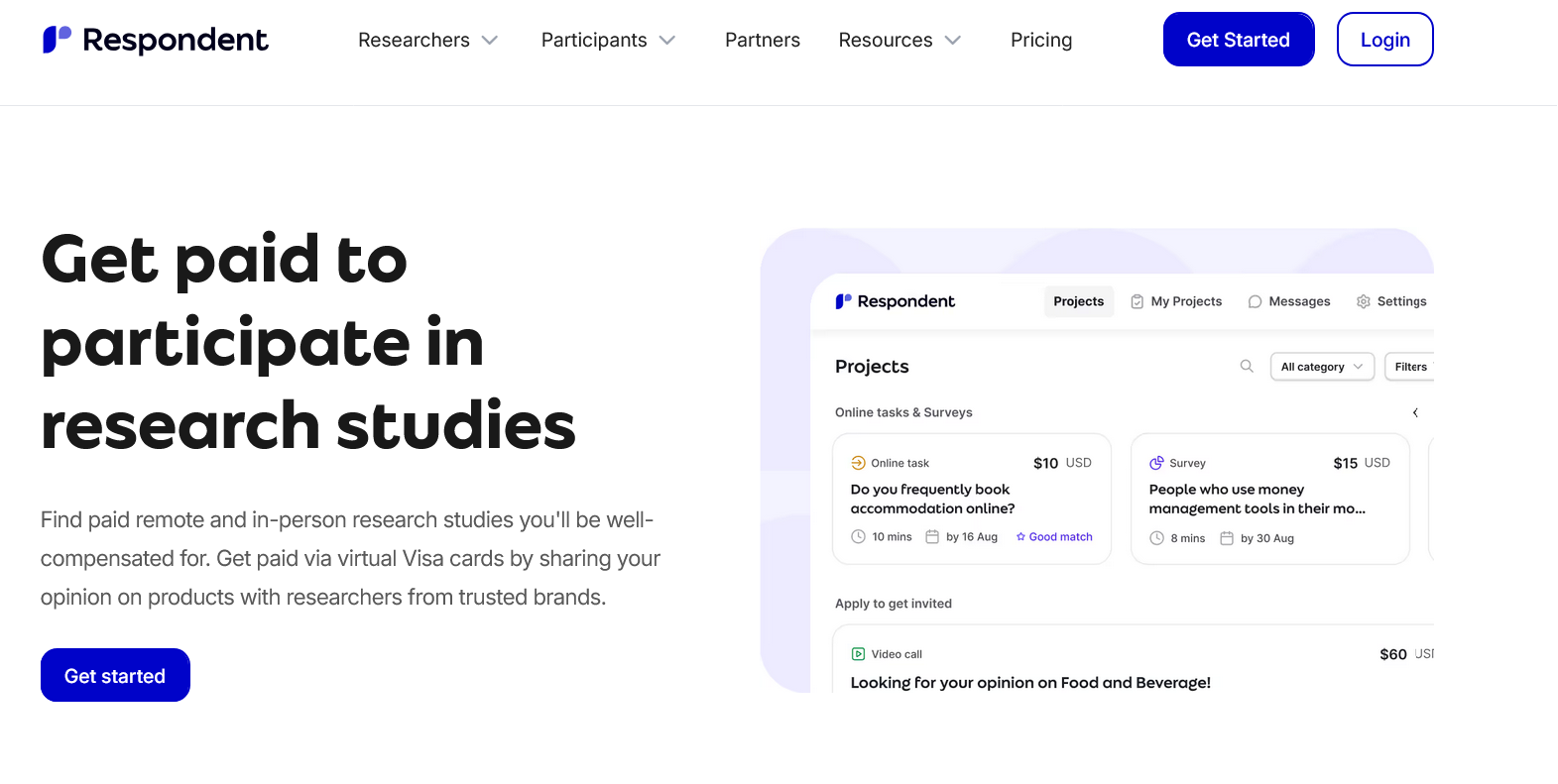Click the clock icon showing 10 mins
The image size is (1558, 784).
coord(857,536)
